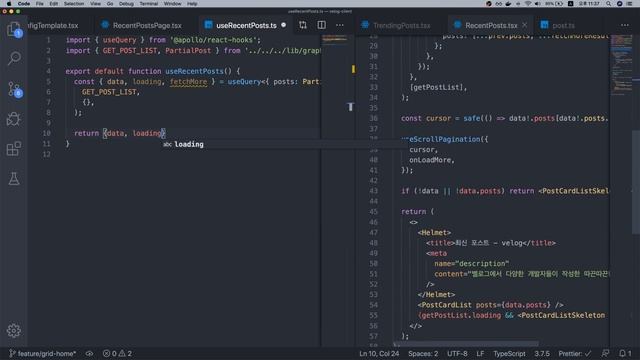The height and width of the screenshot is (360, 640).
Task: Open the Terminal menu
Action: coord(149,4)
